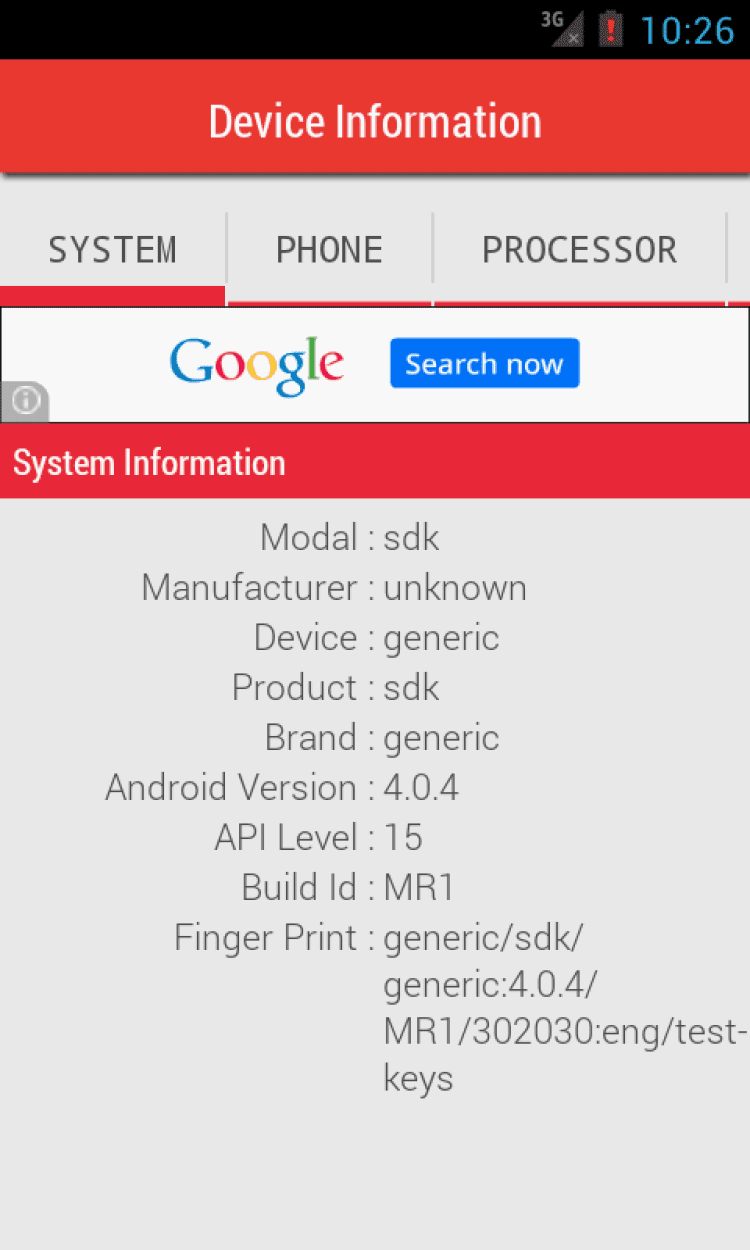
Task: Tap the Android Version 4.0.4 value
Action: [421, 788]
